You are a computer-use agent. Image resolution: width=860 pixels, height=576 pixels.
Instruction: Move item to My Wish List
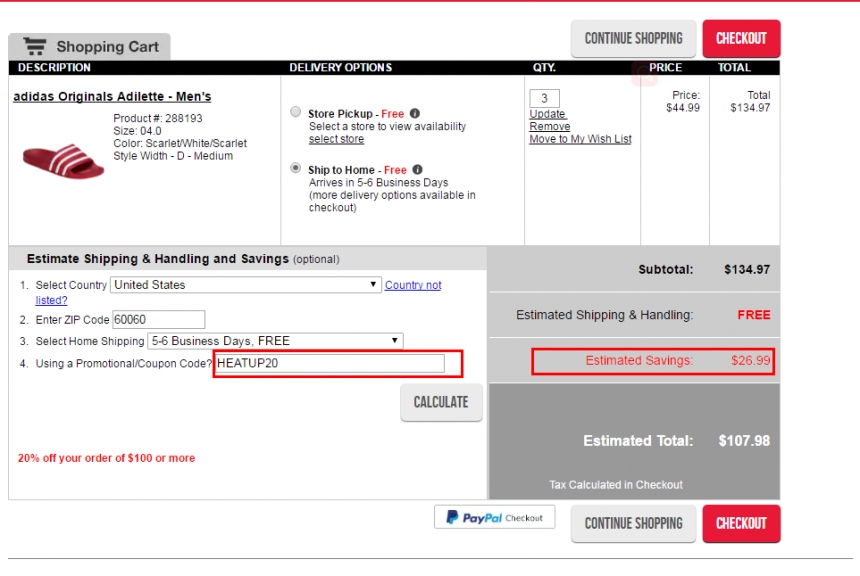pyautogui.click(x=580, y=140)
